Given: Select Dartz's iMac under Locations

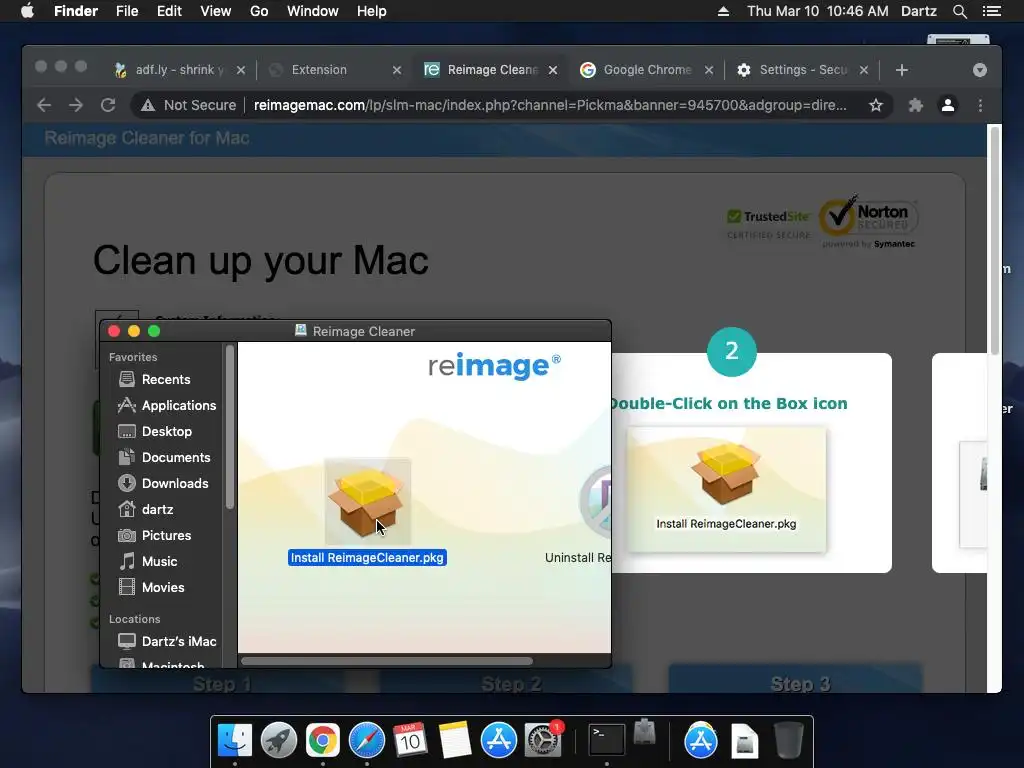Looking at the screenshot, I should pyautogui.click(x=167, y=641).
